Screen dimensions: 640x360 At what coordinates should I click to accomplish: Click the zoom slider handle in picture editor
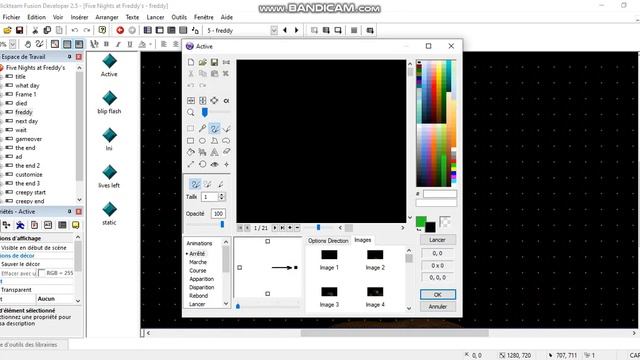(x=204, y=112)
